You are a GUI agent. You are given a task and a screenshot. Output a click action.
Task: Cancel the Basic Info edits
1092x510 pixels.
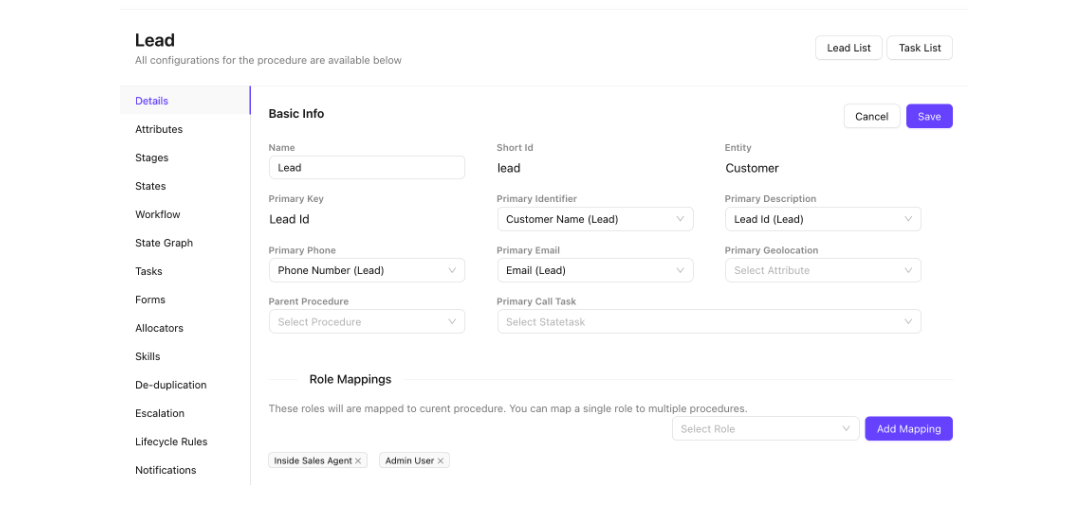coord(871,117)
